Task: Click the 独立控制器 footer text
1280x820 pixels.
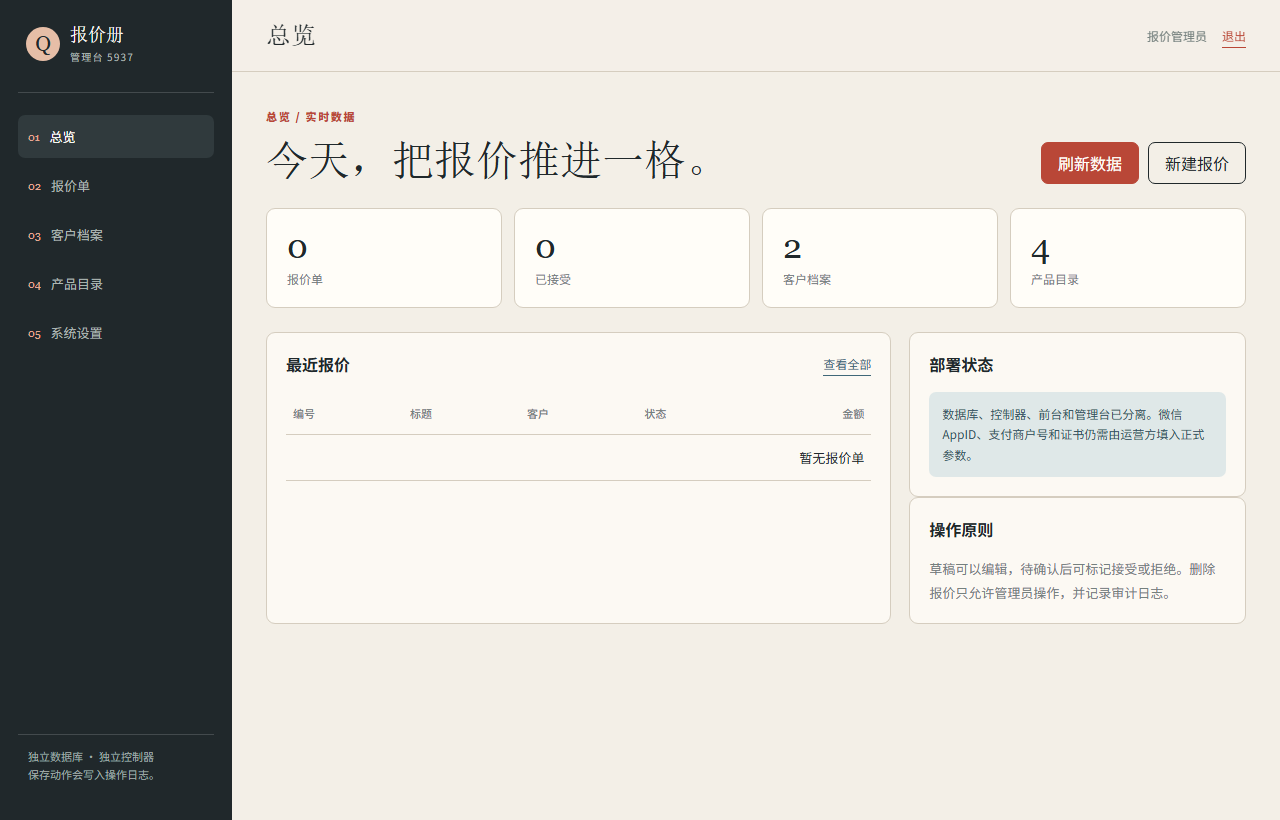Action: pos(126,757)
